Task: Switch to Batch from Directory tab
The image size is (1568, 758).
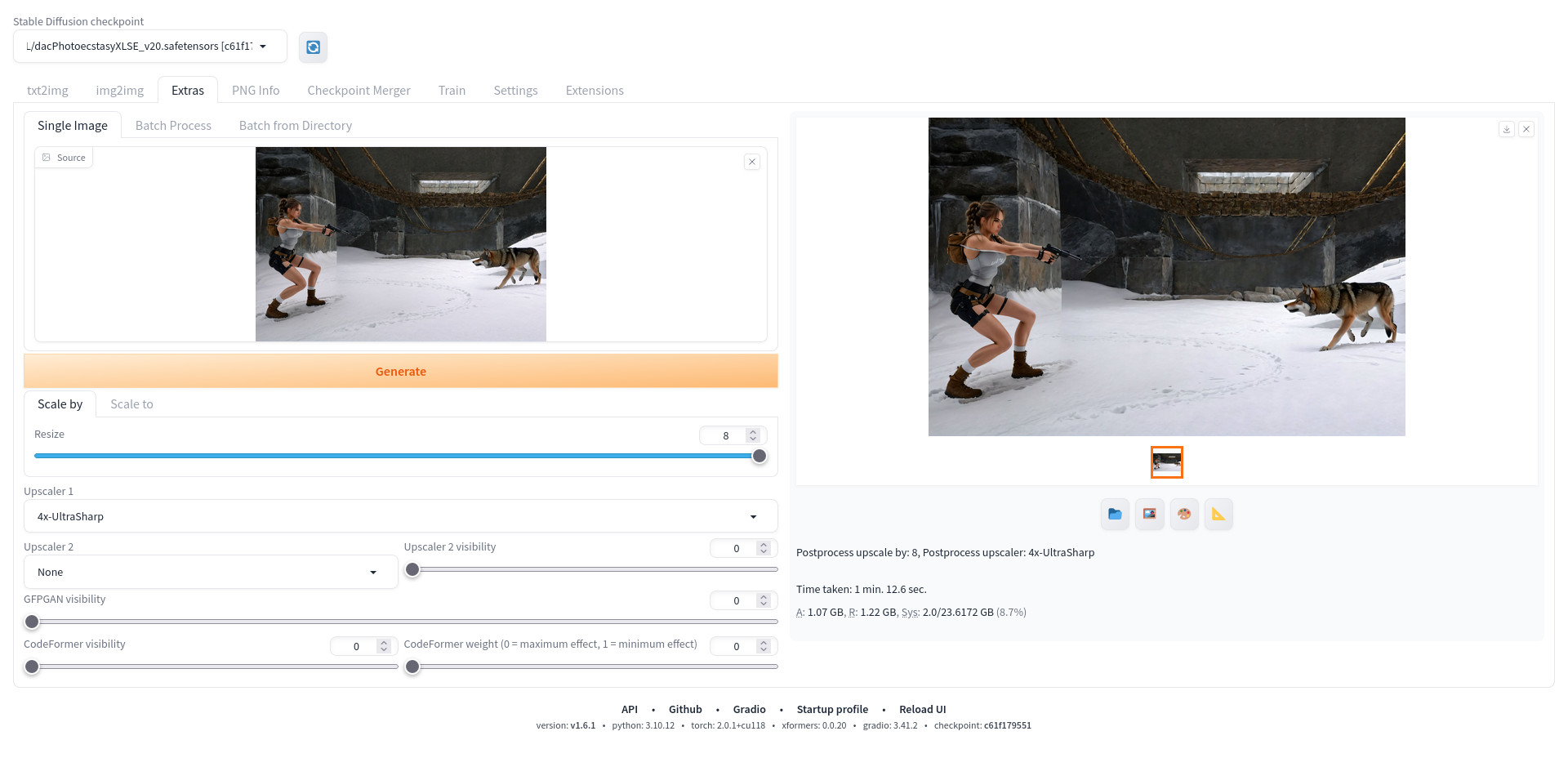Action: pos(296,125)
